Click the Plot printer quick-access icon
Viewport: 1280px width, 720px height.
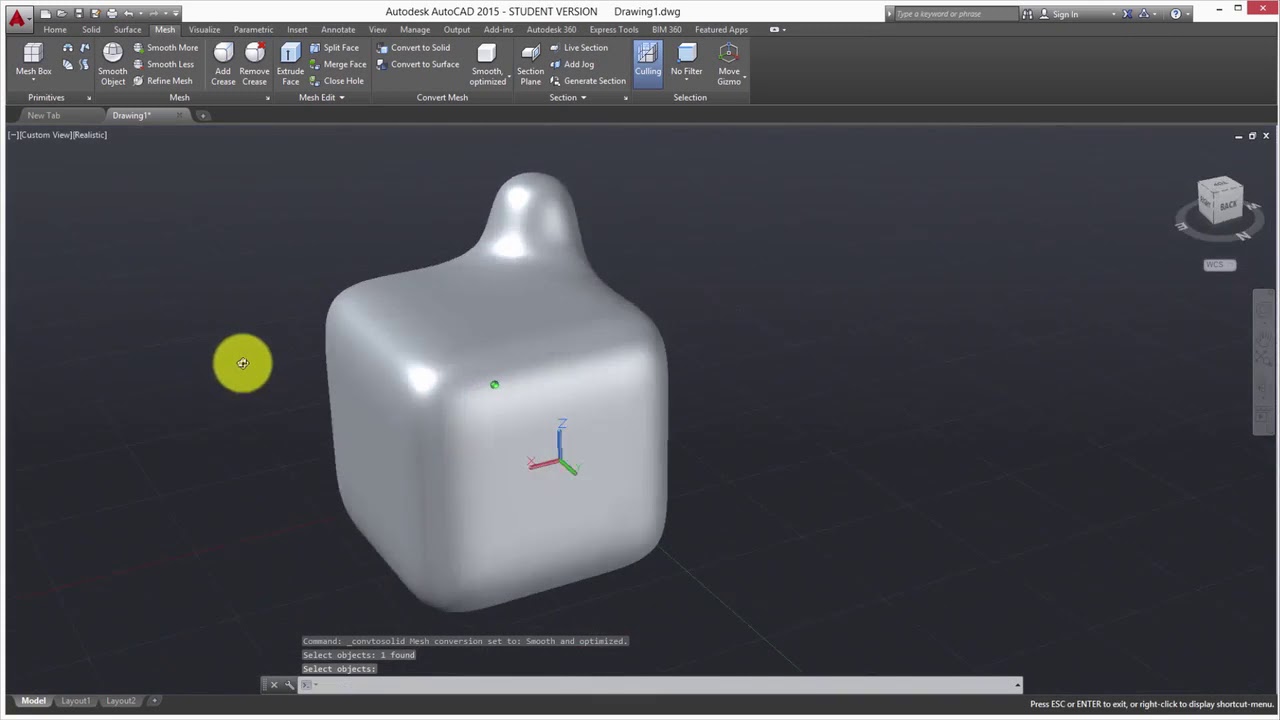tap(111, 13)
